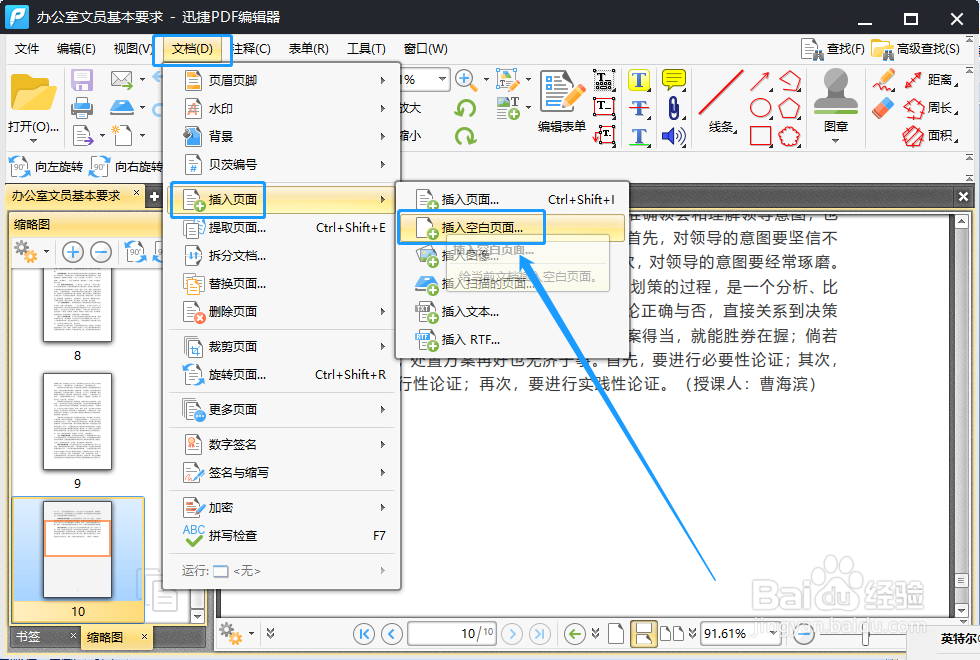Open the 文档(D) menu

(x=192, y=49)
